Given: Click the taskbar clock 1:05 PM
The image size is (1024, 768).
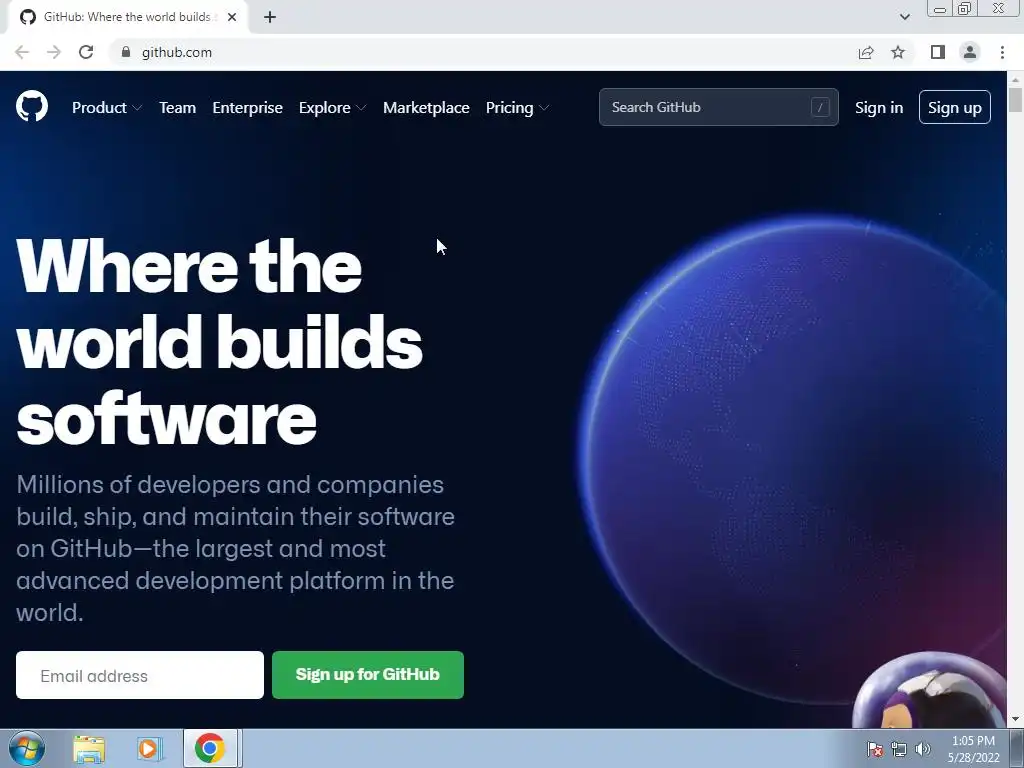Looking at the screenshot, I should point(973,741).
